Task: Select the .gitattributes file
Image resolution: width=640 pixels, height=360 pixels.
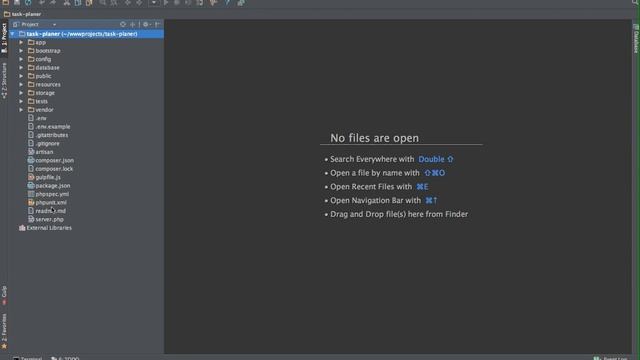Action: pos(48,135)
